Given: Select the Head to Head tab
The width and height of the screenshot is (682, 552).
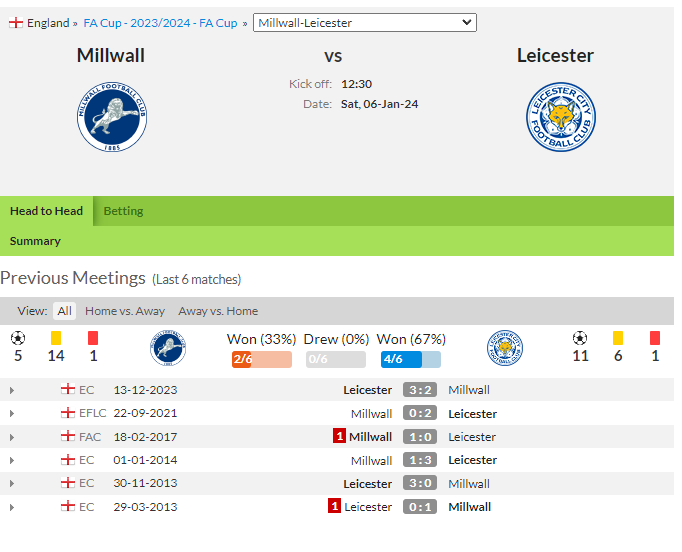Looking at the screenshot, I should click(46, 211).
